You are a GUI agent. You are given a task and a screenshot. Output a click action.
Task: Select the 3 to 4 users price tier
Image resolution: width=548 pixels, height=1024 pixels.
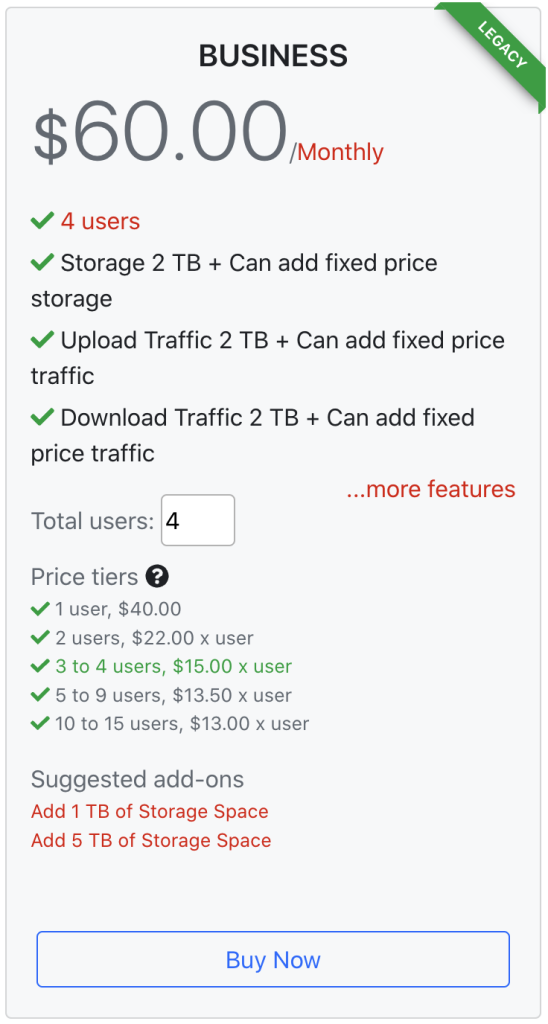click(174, 667)
